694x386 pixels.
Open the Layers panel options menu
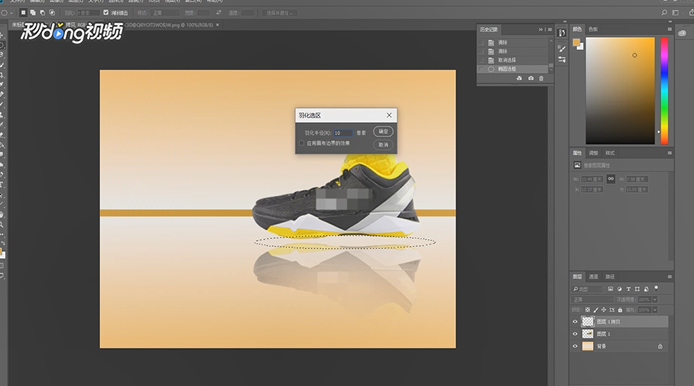(x=669, y=277)
